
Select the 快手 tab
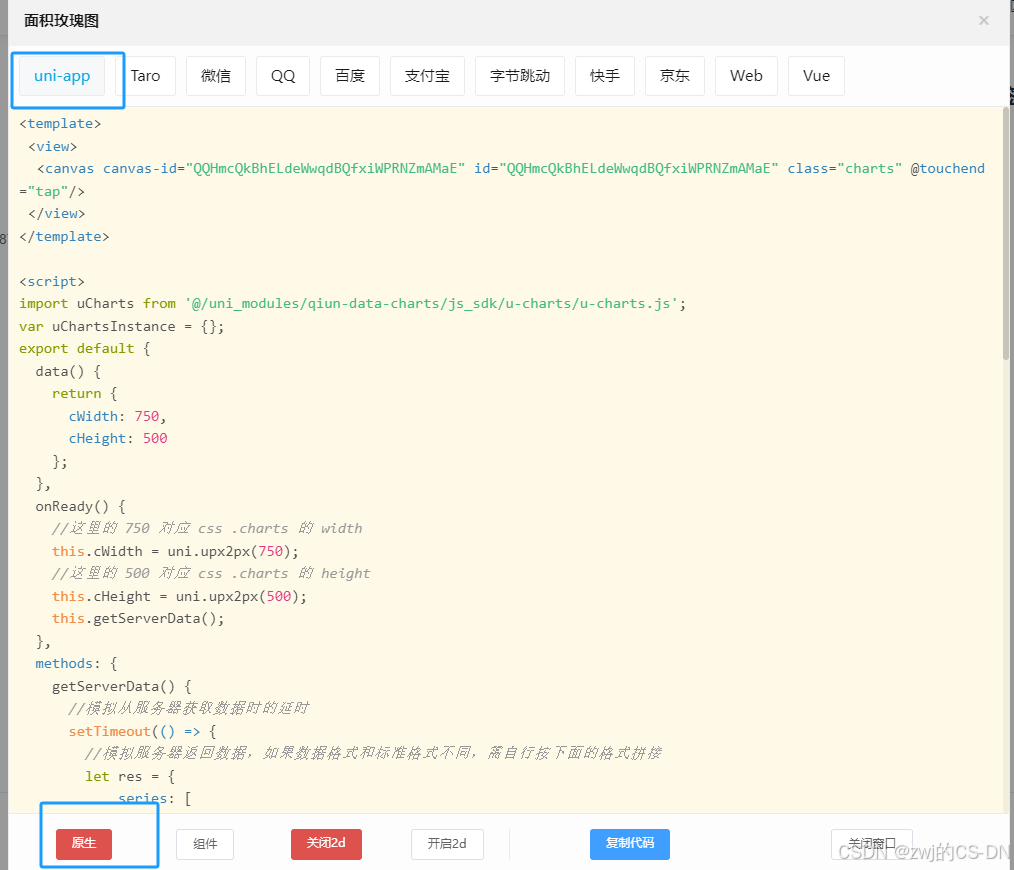tap(605, 76)
